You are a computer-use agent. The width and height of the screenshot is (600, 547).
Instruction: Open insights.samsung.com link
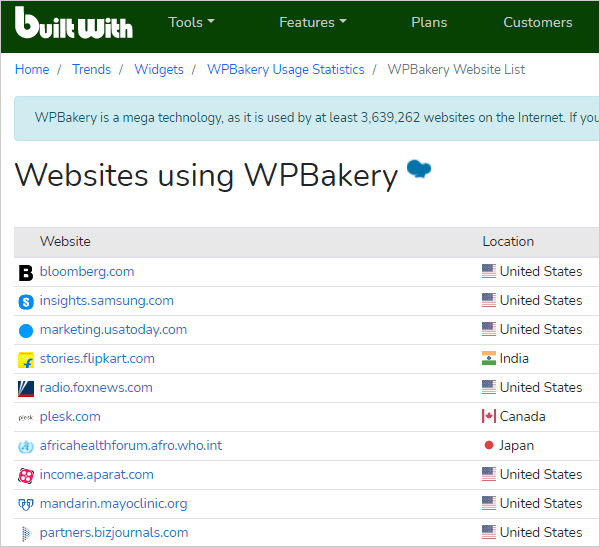click(106, 300)
